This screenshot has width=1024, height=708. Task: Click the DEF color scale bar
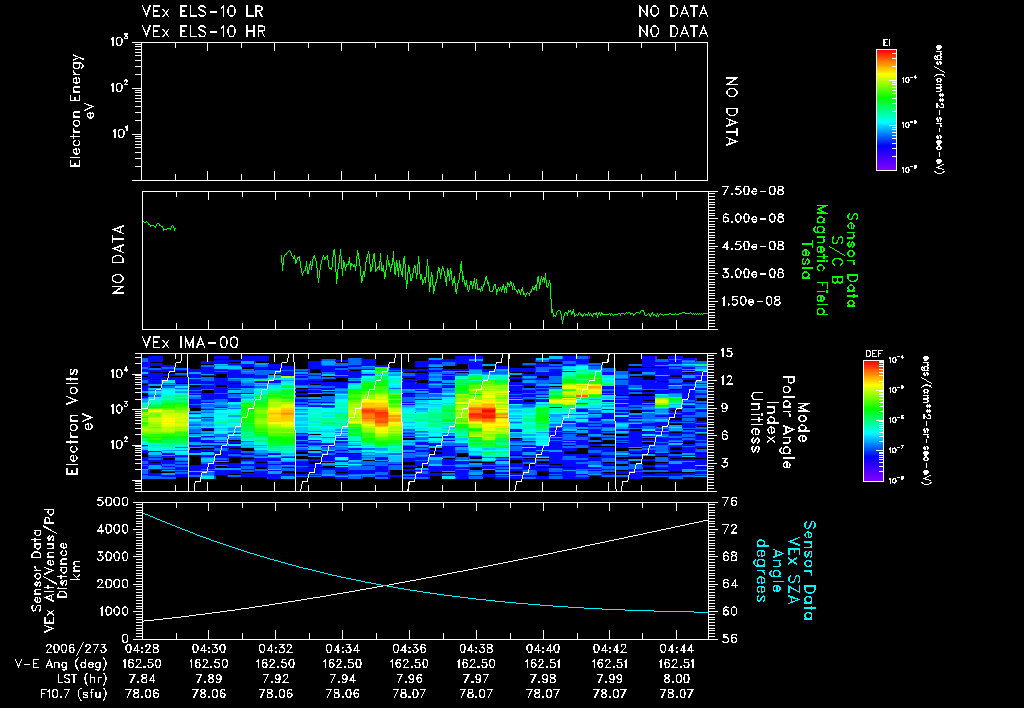pyautogui.click(x=873, y=421)
